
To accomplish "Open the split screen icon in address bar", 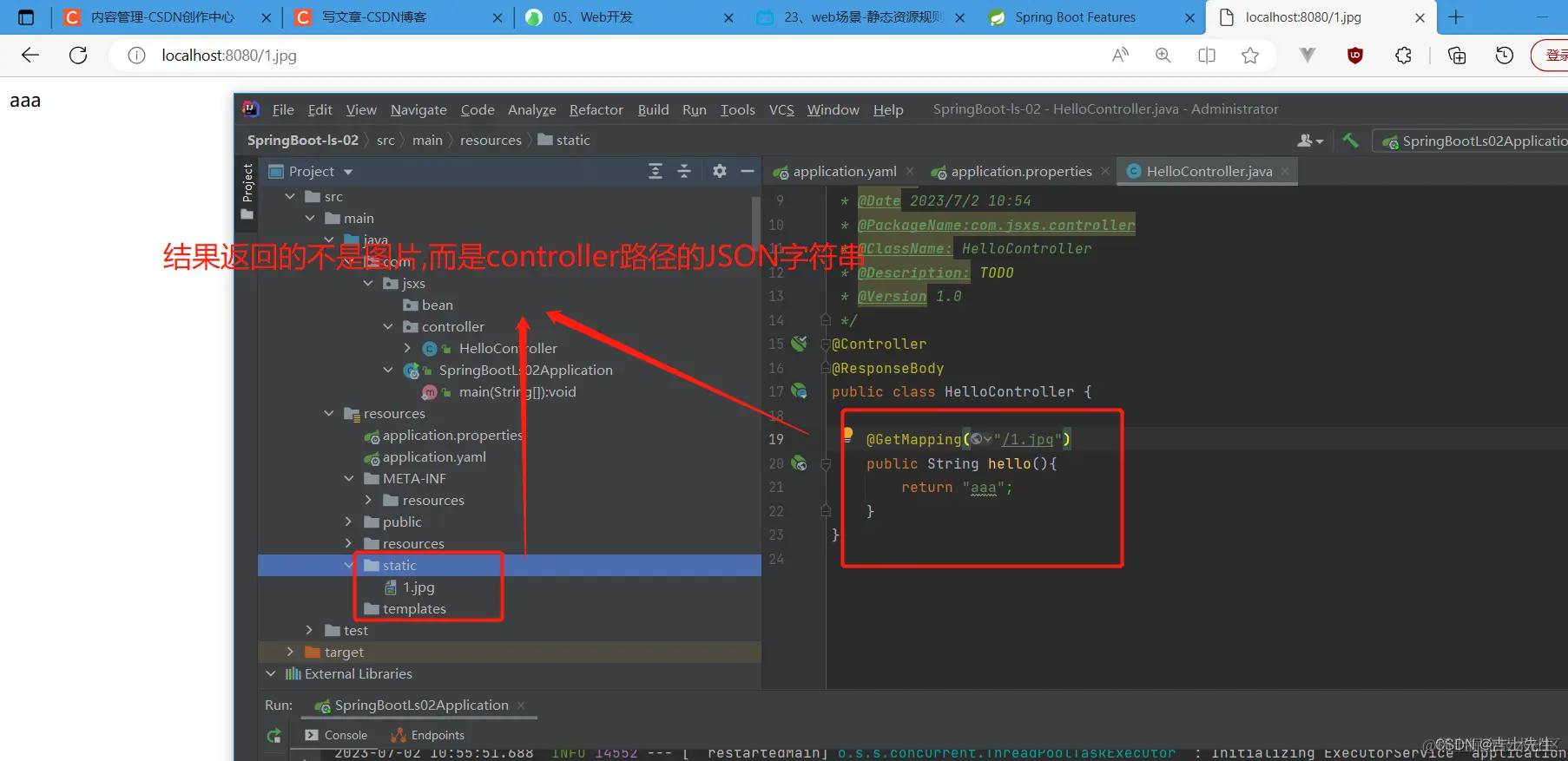I will tap(1207, 56).
